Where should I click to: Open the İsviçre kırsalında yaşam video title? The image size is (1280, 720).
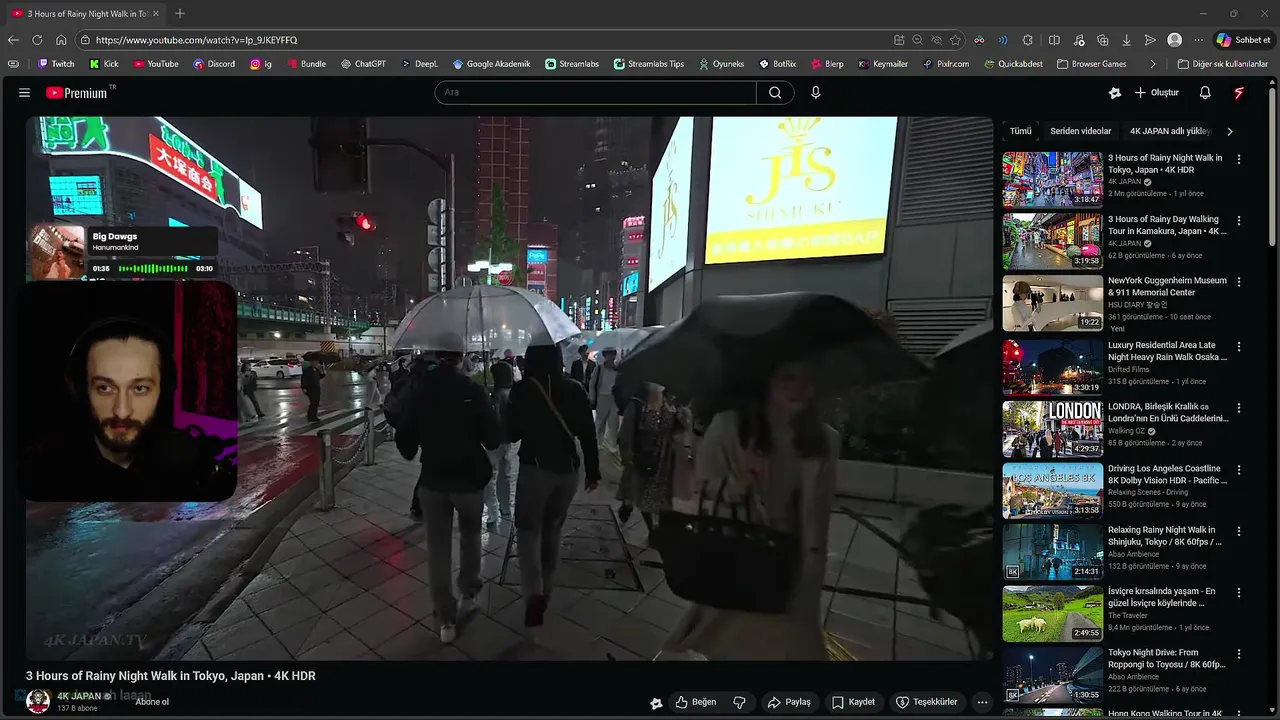click(1162, 597)
